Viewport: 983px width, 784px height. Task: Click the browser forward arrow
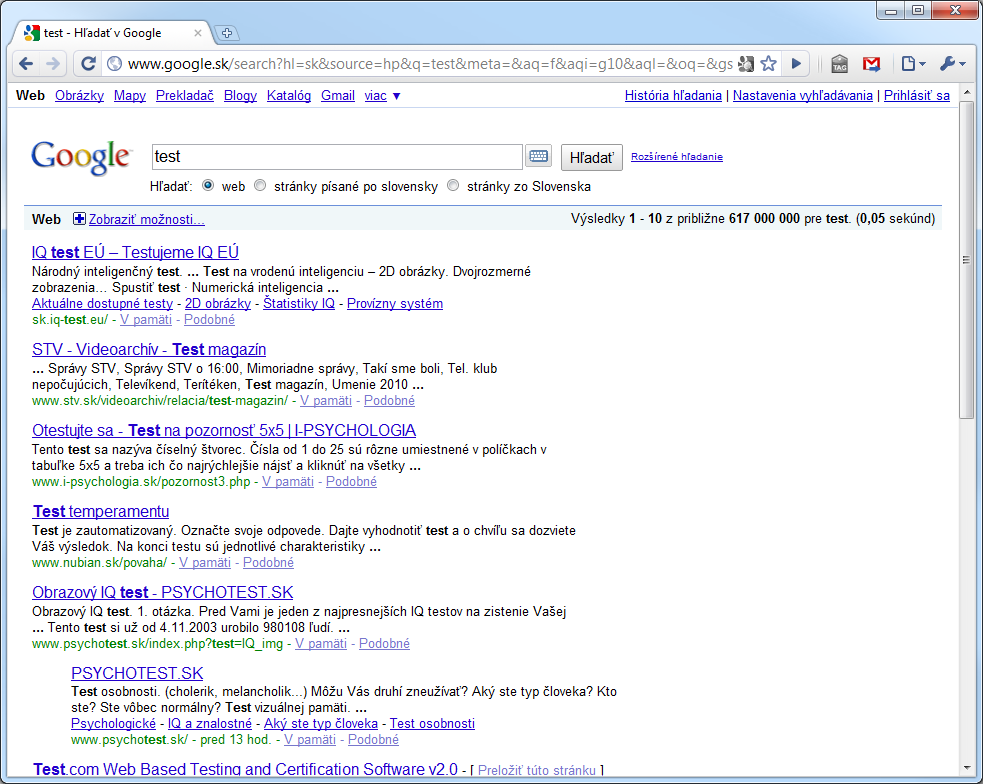(53, 63)
